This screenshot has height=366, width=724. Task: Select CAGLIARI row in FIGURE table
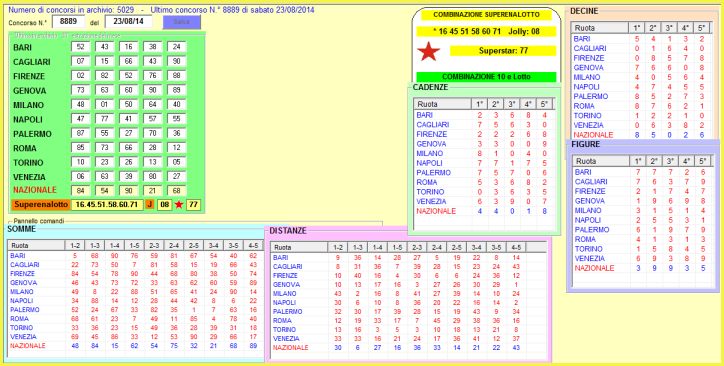pyautogui.click(x=642, y=182)
